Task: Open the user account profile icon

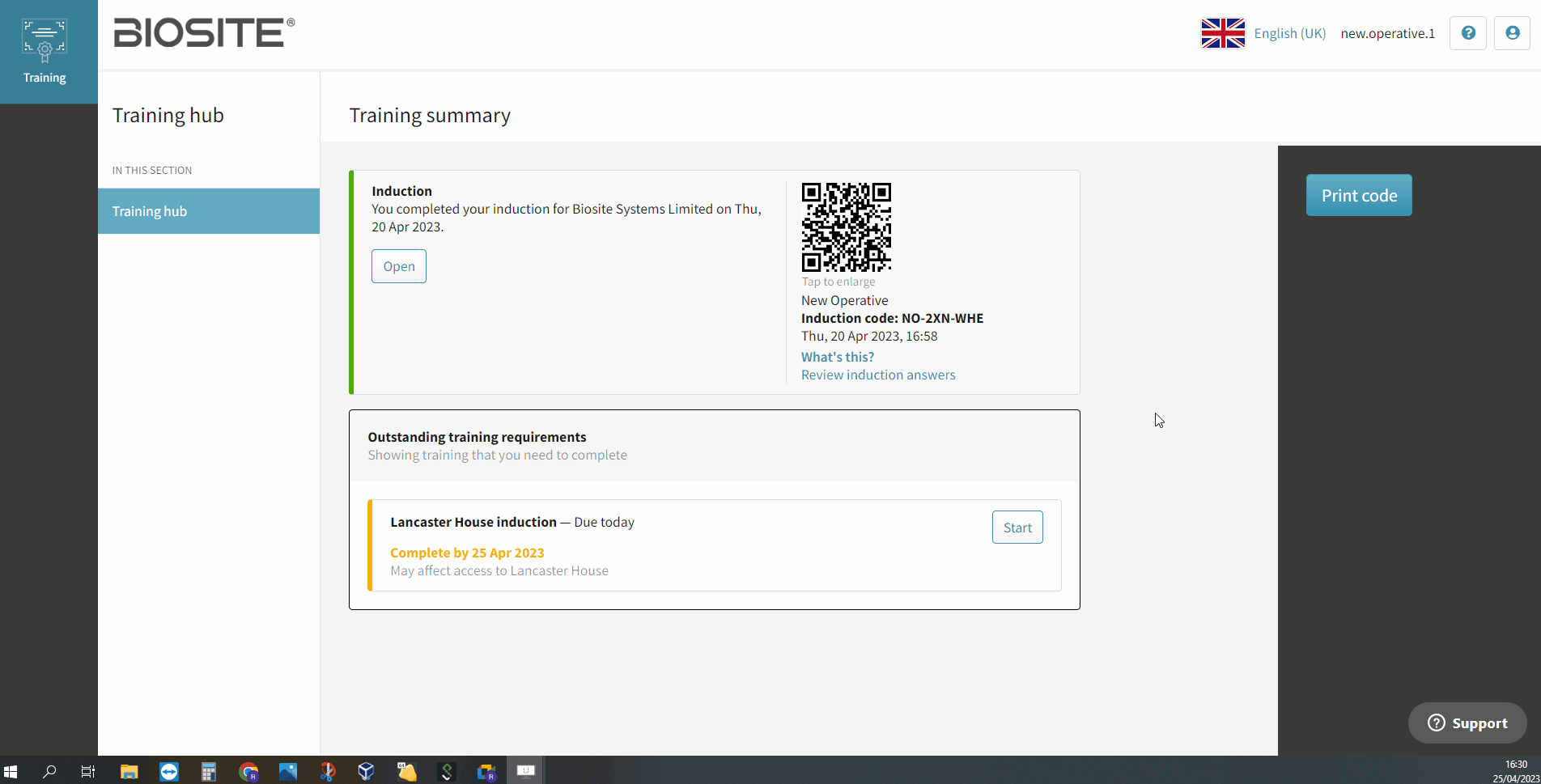Action: pos(1512,33)
